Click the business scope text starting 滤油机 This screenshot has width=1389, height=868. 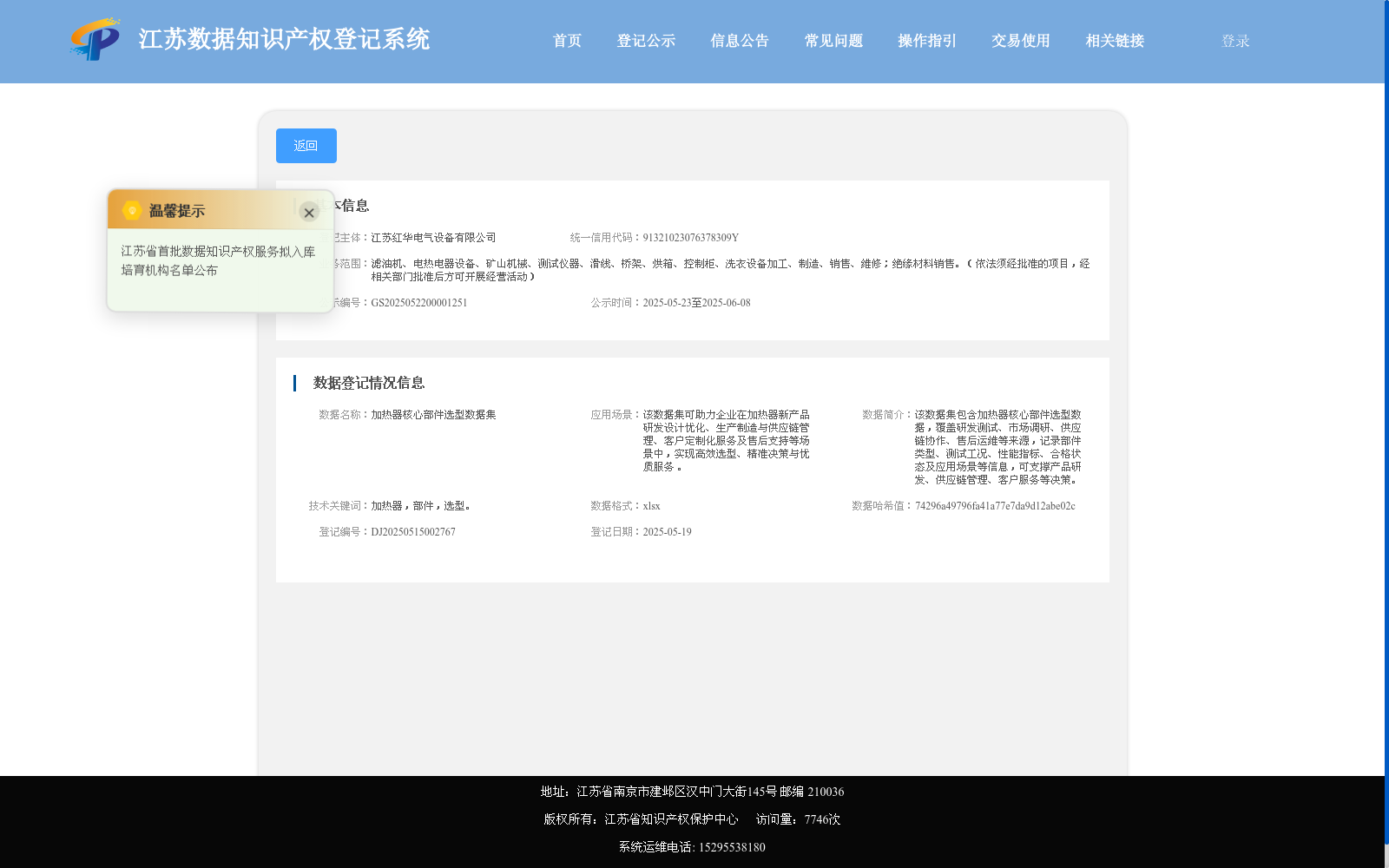[730, 270]
